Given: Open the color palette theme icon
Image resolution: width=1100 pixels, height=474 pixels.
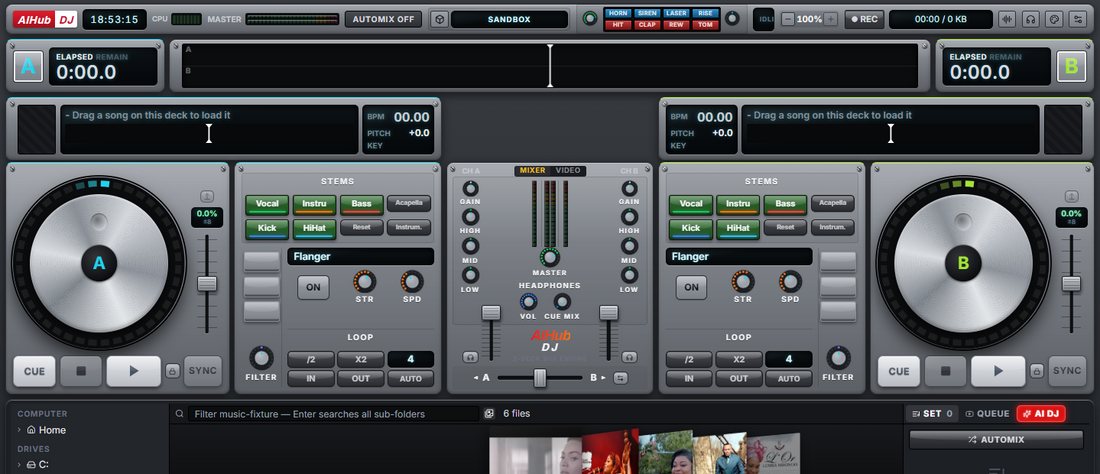Looking at the screenshot, I should click(1054, 19).
